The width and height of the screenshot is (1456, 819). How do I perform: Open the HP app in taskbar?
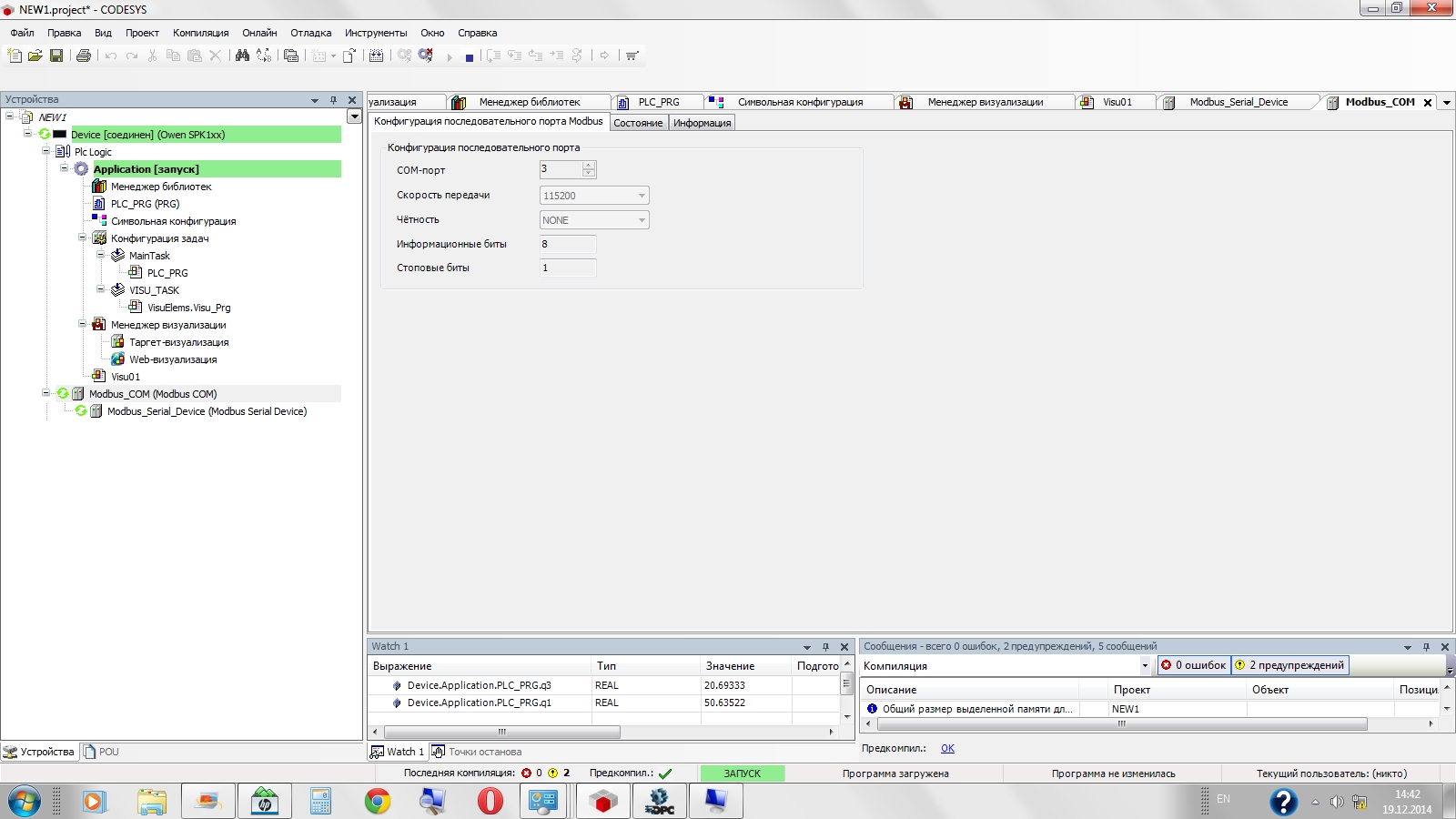(264, 802)
